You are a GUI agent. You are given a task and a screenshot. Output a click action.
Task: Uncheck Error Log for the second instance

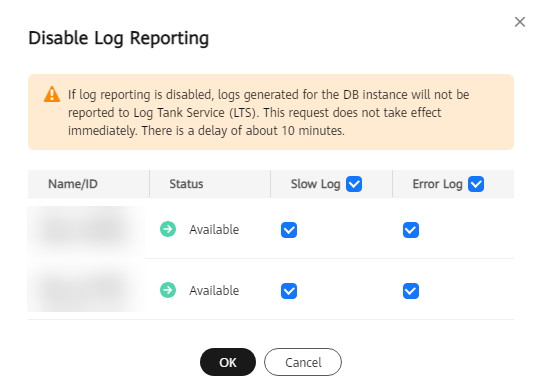(411, 291)
